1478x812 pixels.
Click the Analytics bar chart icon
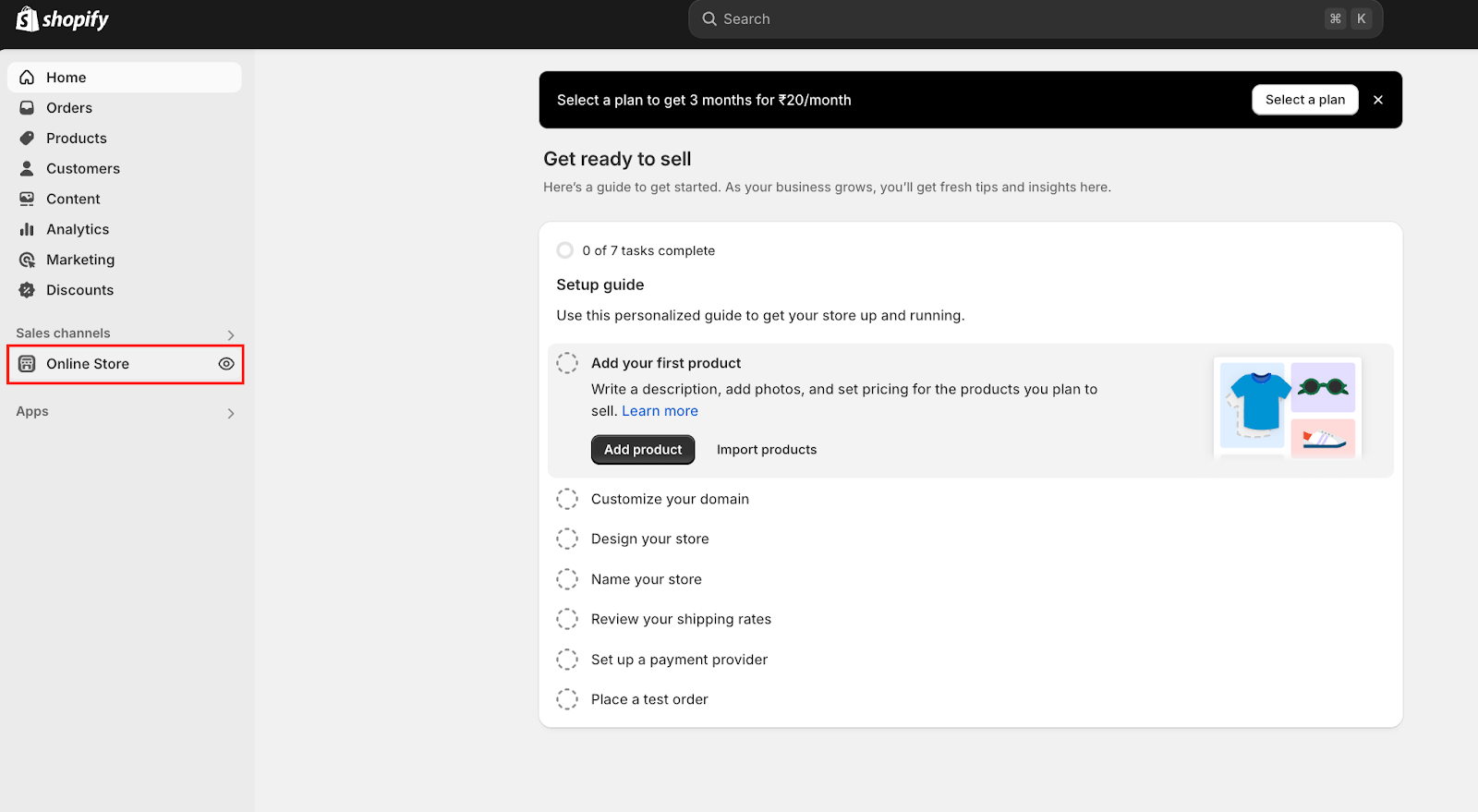pyautogui.click(x=27, y=229)
